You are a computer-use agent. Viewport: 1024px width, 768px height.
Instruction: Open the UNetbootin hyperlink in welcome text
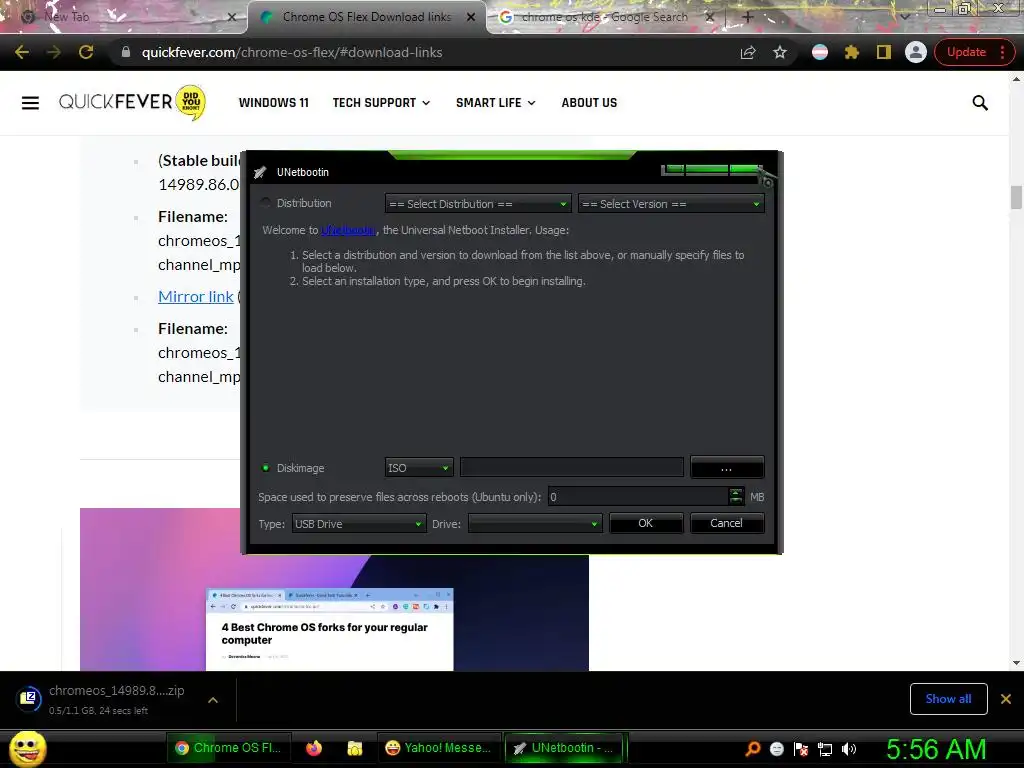pyautogui.click(x=348, y=230)
